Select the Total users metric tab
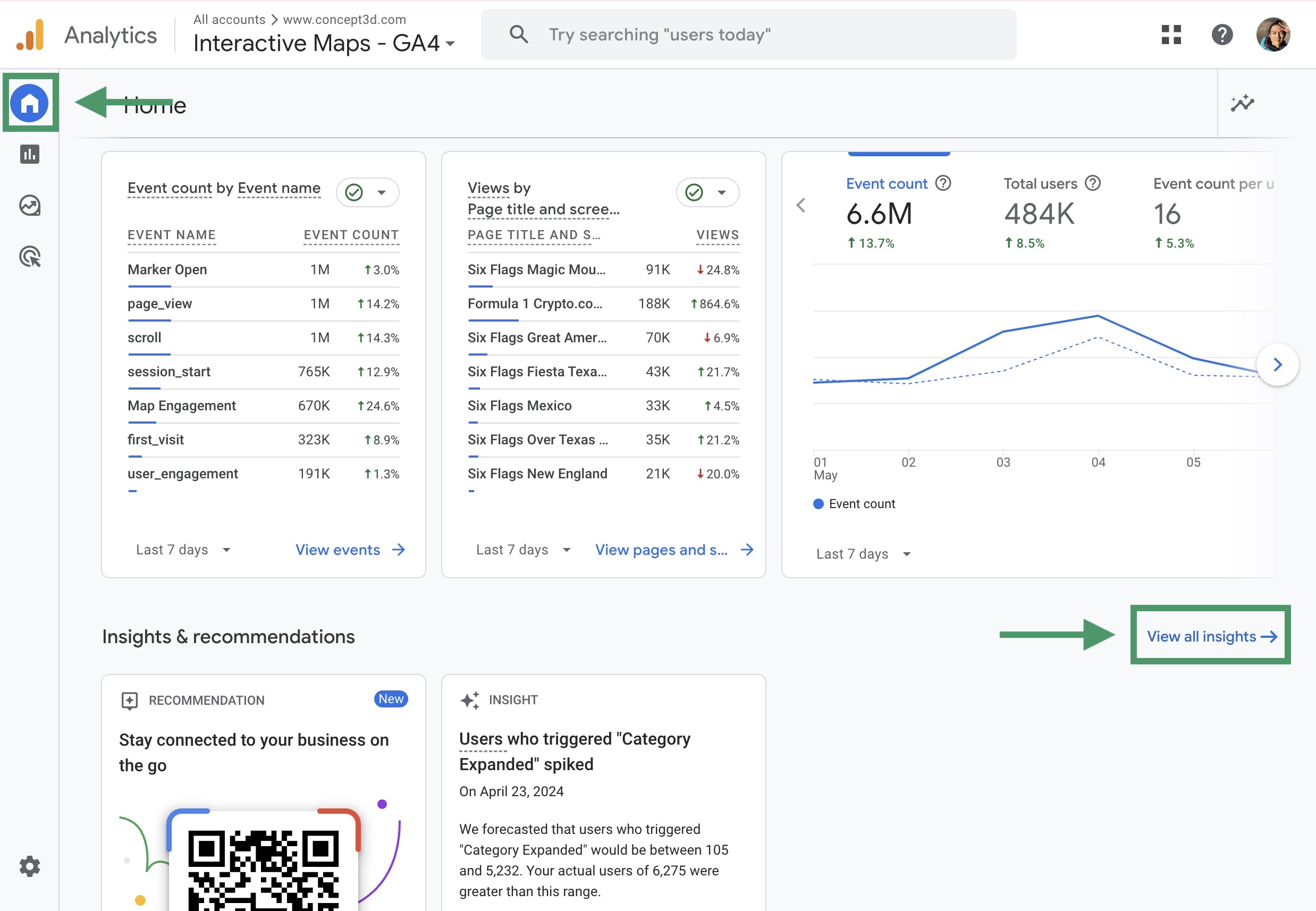This screenshot has height=911, width=1316. [1040, 213]
